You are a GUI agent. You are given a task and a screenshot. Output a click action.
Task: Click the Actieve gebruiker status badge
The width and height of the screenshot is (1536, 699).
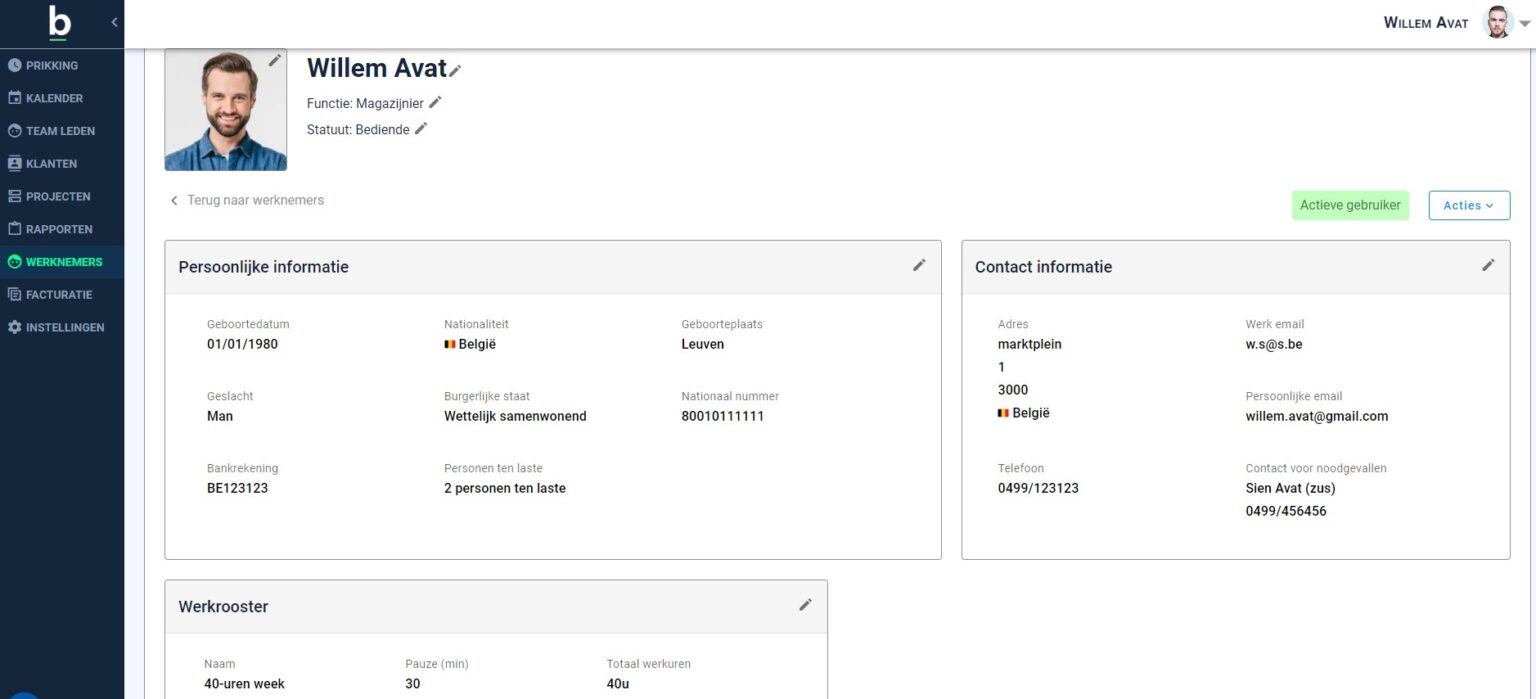1350,205
